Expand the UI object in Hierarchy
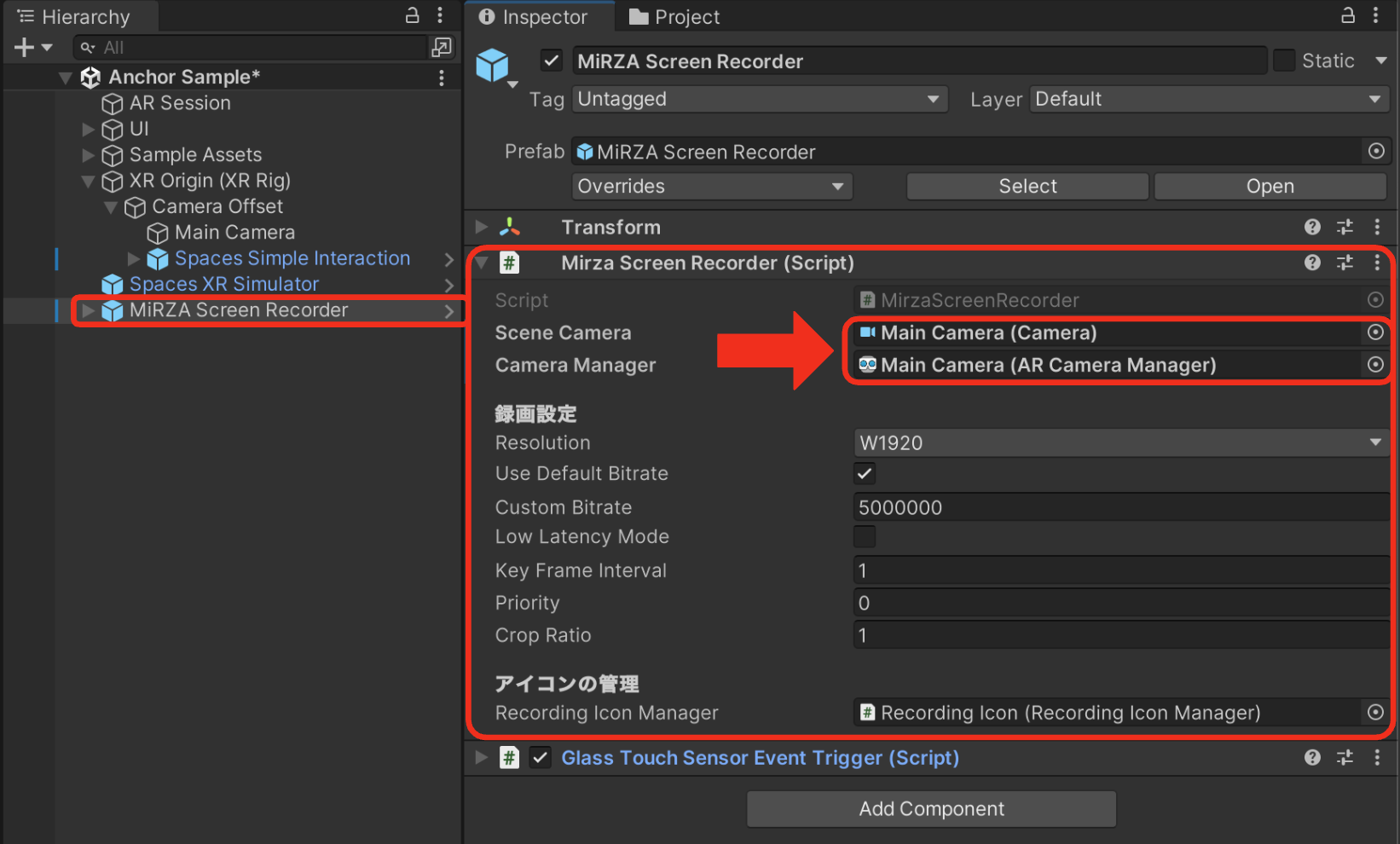This screenshot has width=1400, height=844. [x=88, y=130]
